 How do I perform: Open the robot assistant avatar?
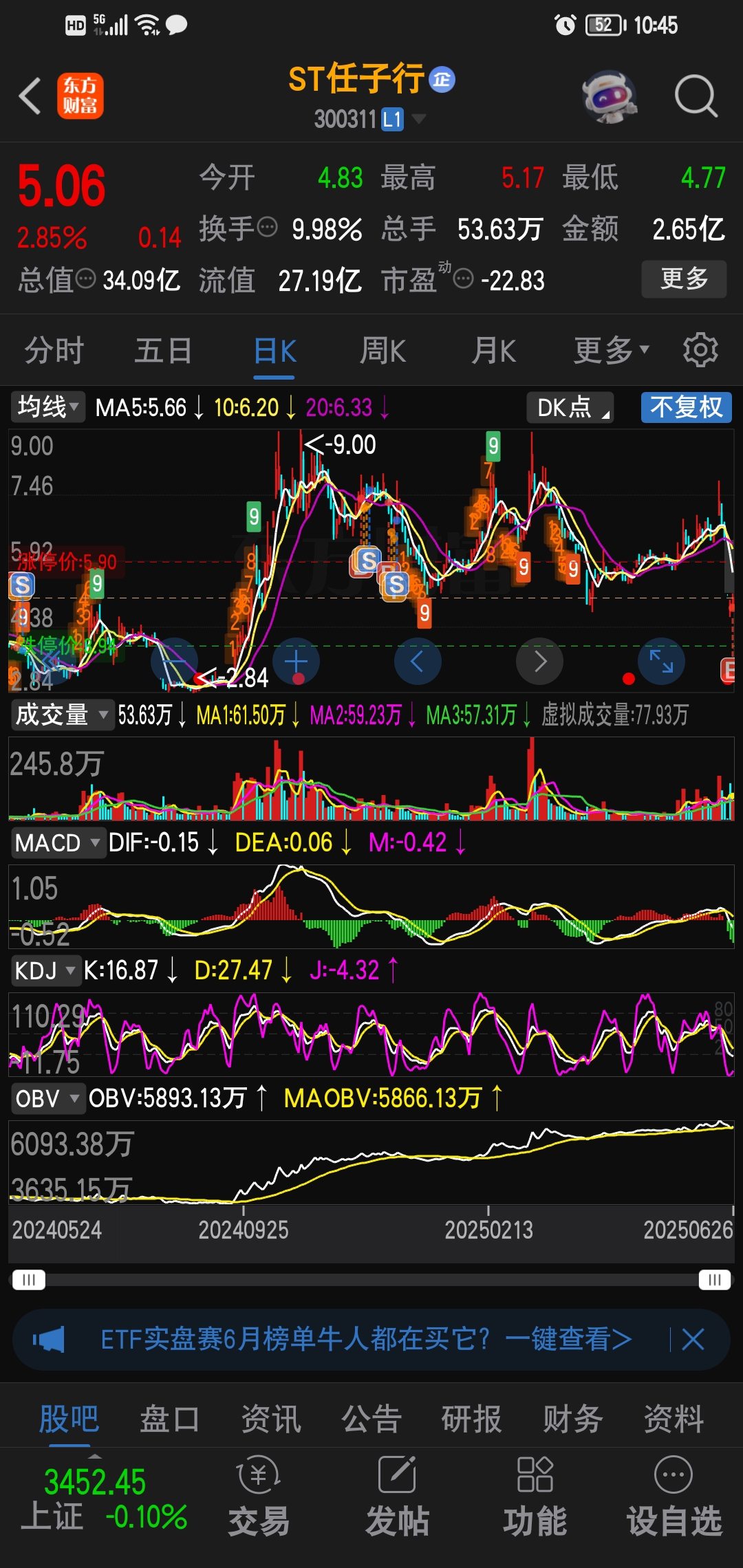tap(609, 96)
